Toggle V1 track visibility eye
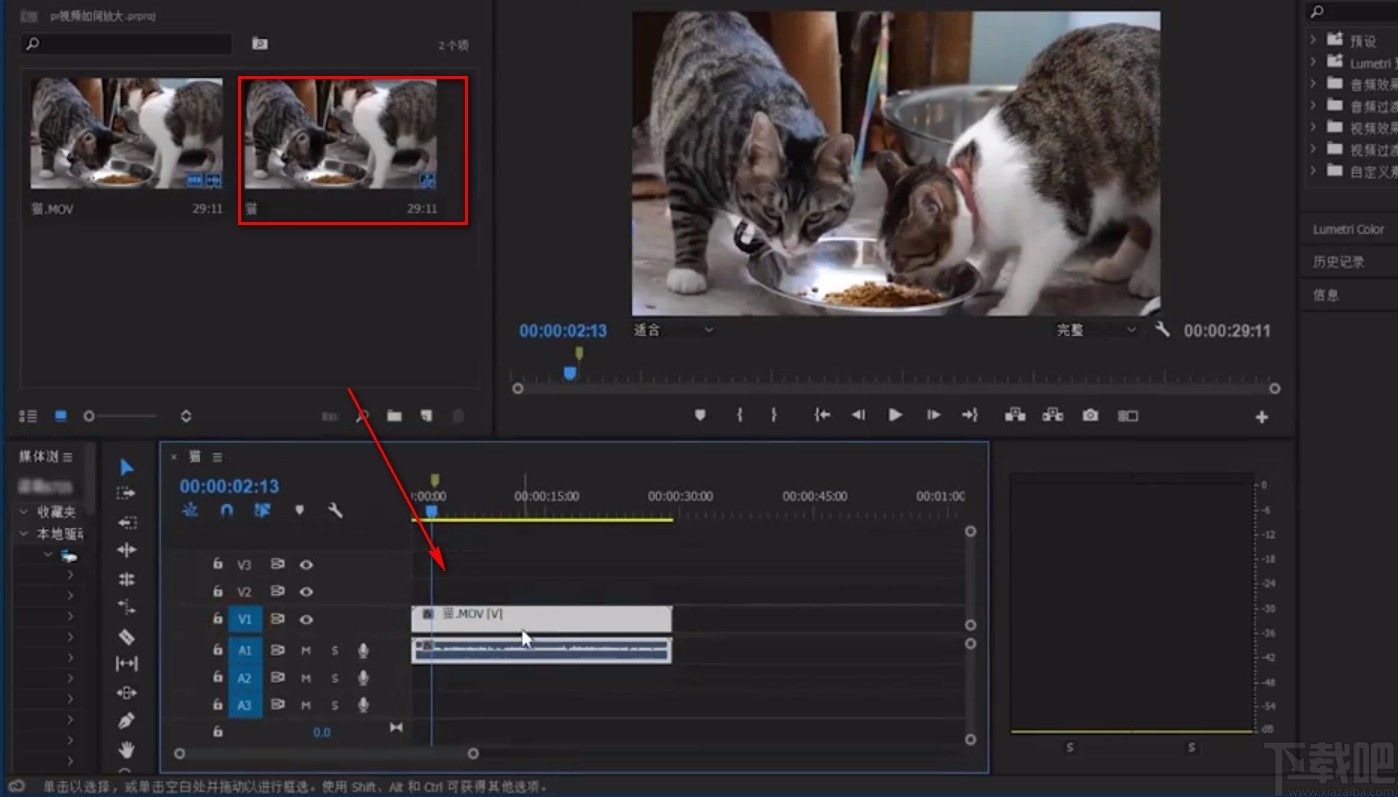 tap(306, 620)
